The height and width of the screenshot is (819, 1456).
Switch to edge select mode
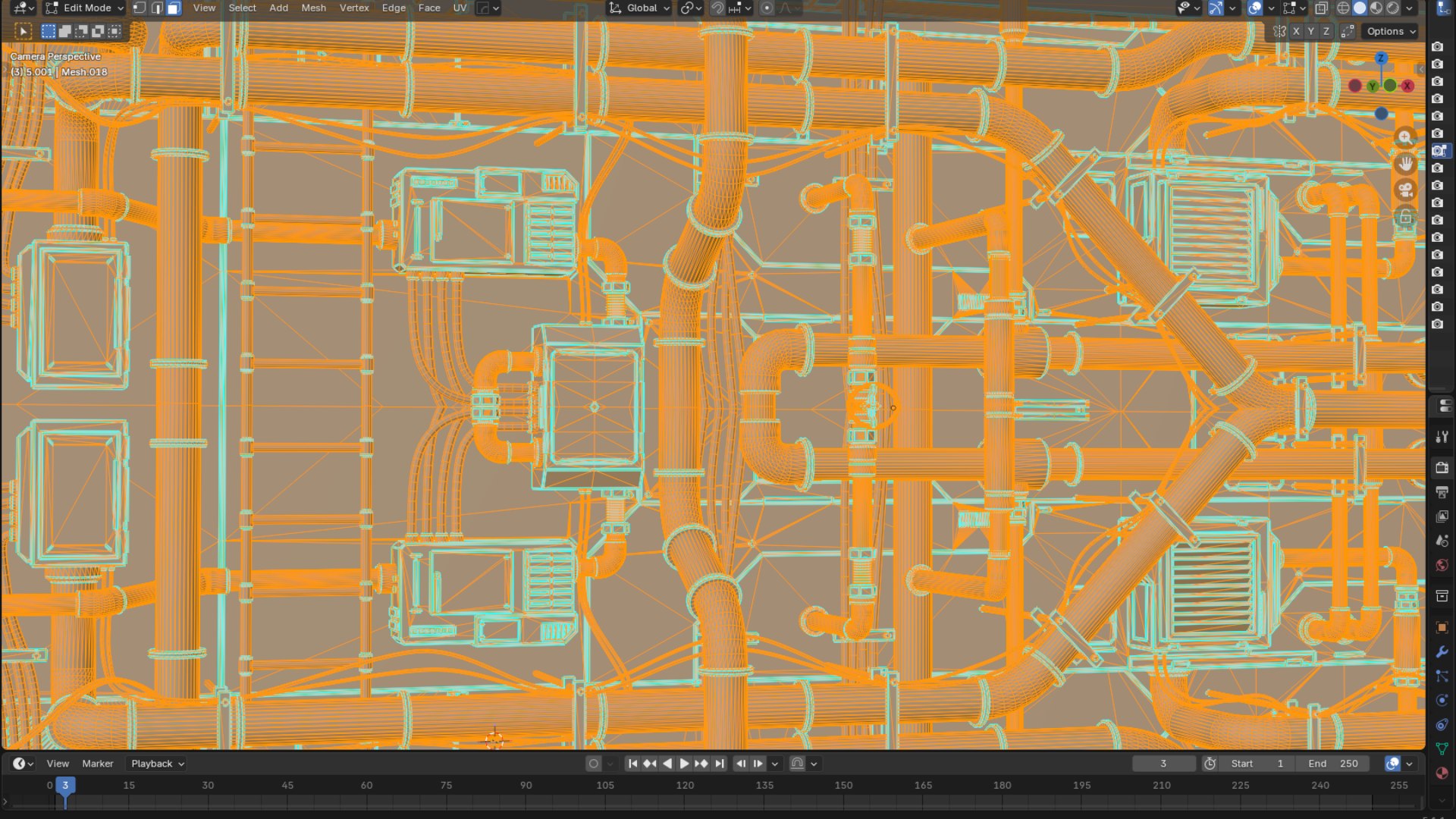click(157, 8)
